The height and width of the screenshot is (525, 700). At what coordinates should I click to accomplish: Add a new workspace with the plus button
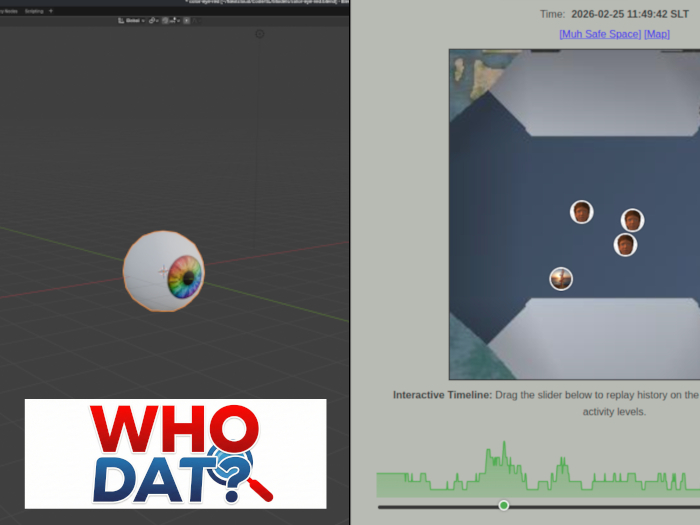(50, 11)
